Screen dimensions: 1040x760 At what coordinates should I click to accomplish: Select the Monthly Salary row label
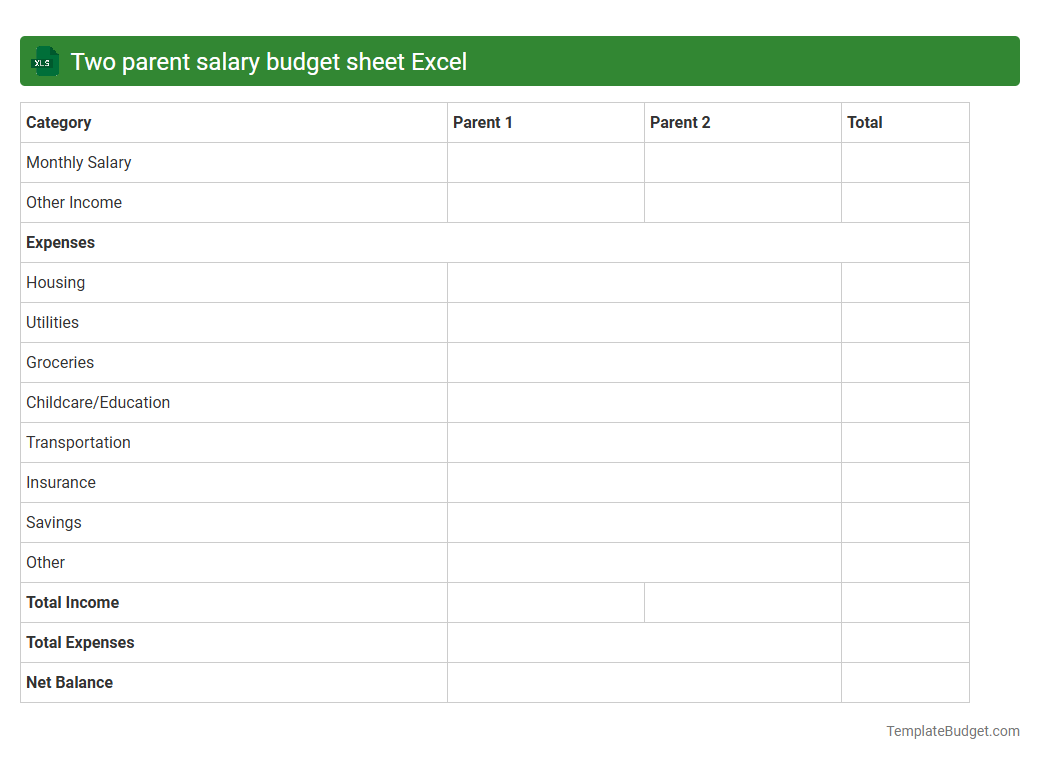pyautogui.click(x=78, y=162)
